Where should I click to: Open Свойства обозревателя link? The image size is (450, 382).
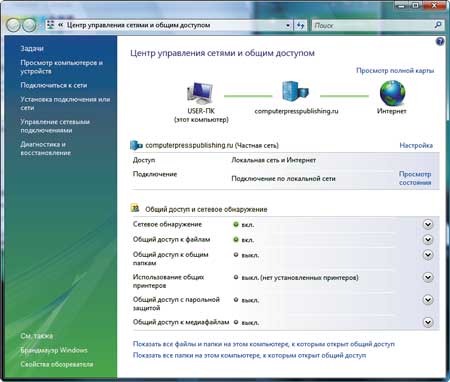(57, 364)
